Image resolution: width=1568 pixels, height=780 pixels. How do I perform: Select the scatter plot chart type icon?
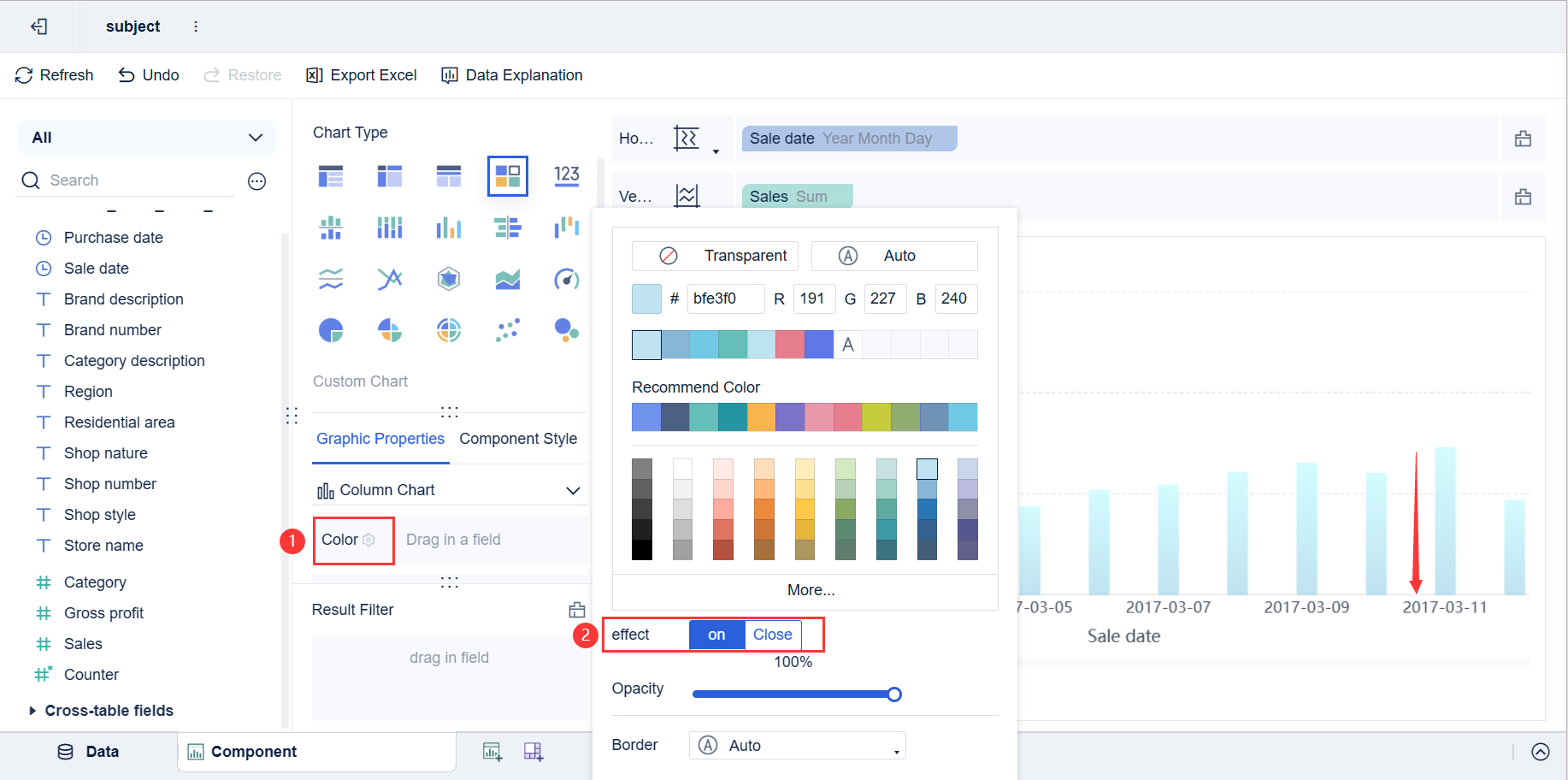coord(508,329)
